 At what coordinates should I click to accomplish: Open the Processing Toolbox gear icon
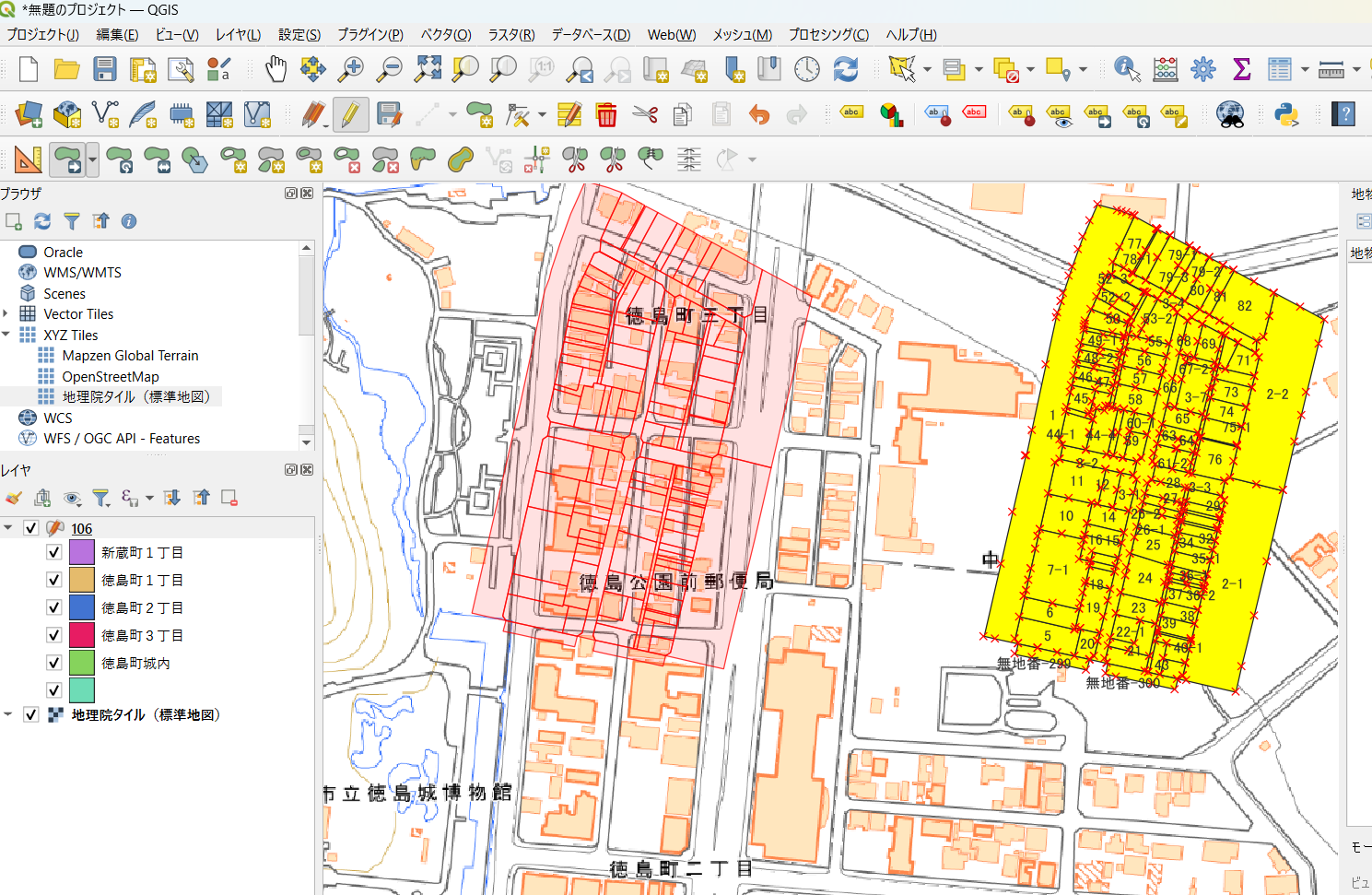coord(1202,69)
